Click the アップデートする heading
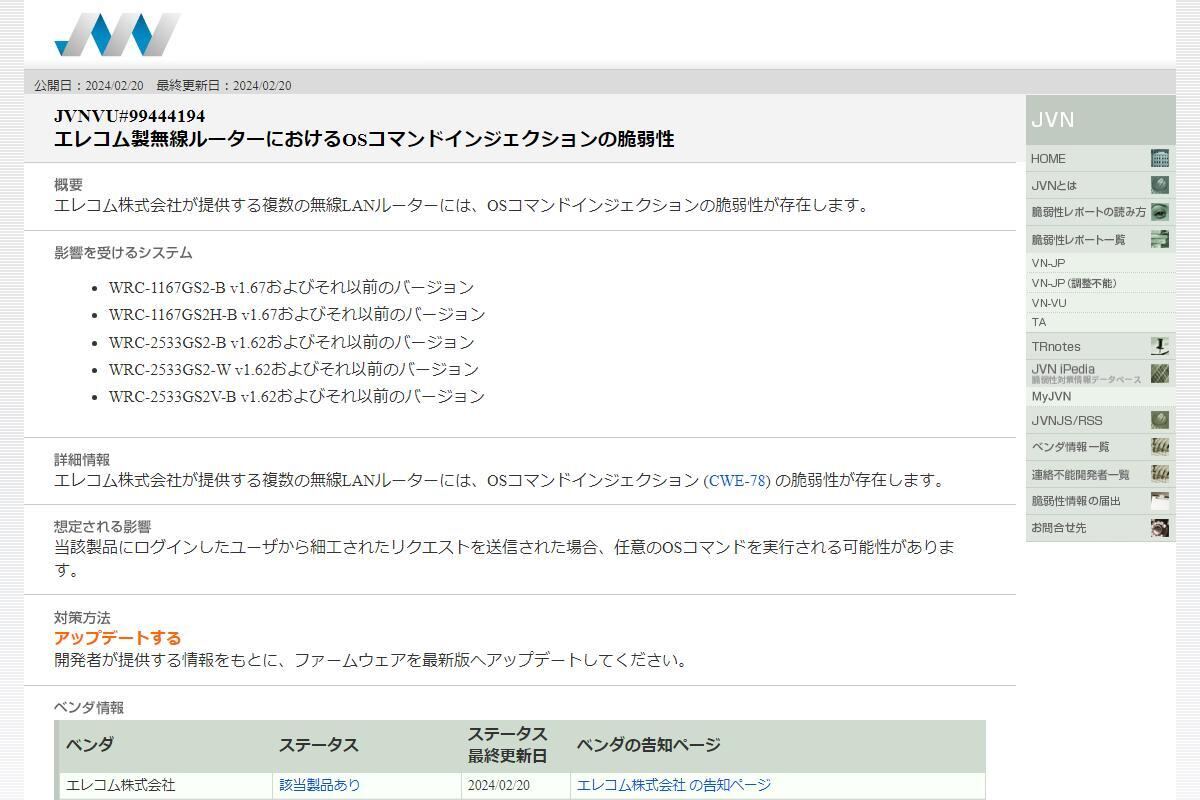 coord(118,638)
